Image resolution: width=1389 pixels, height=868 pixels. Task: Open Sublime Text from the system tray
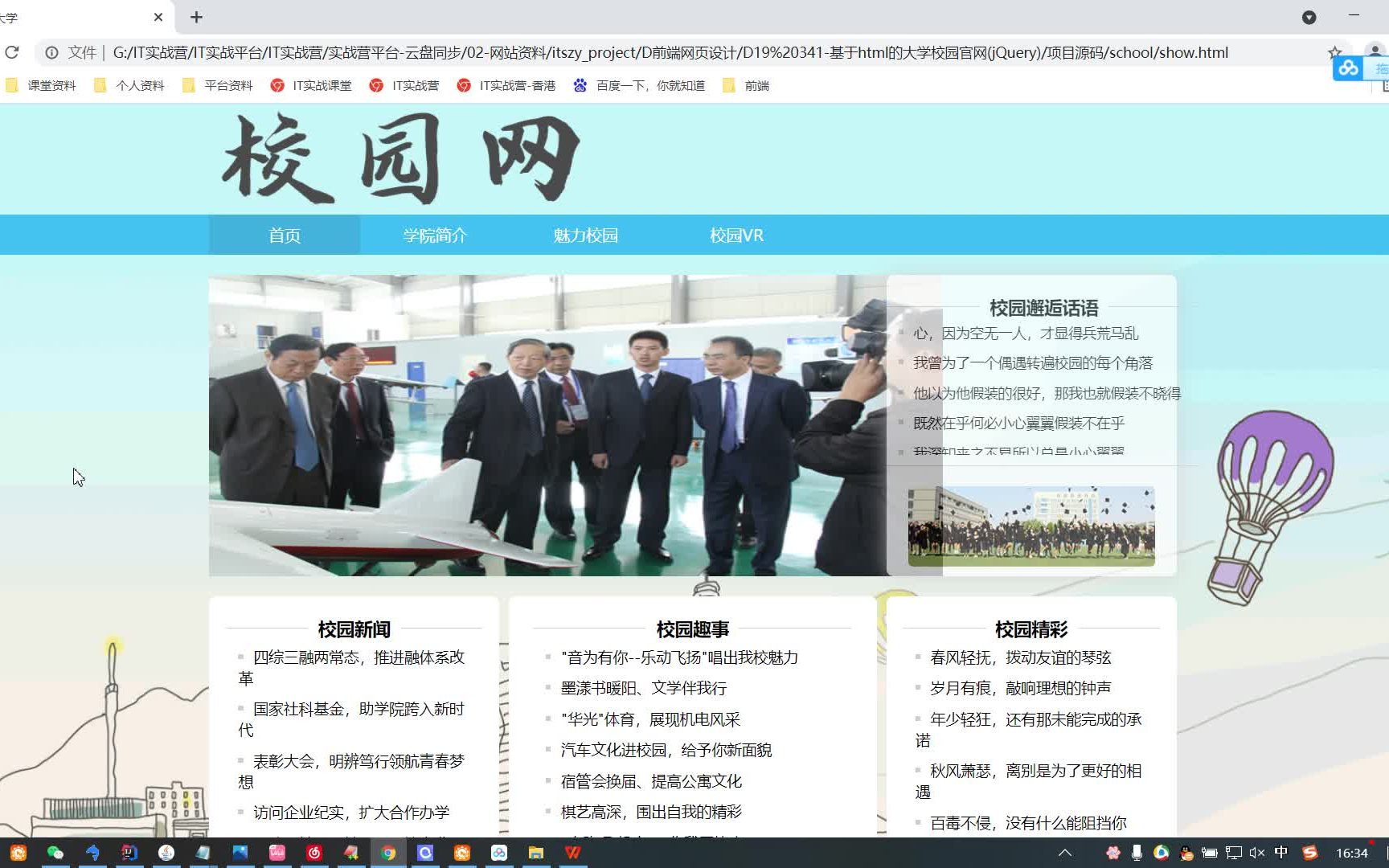pos(1309,853)
